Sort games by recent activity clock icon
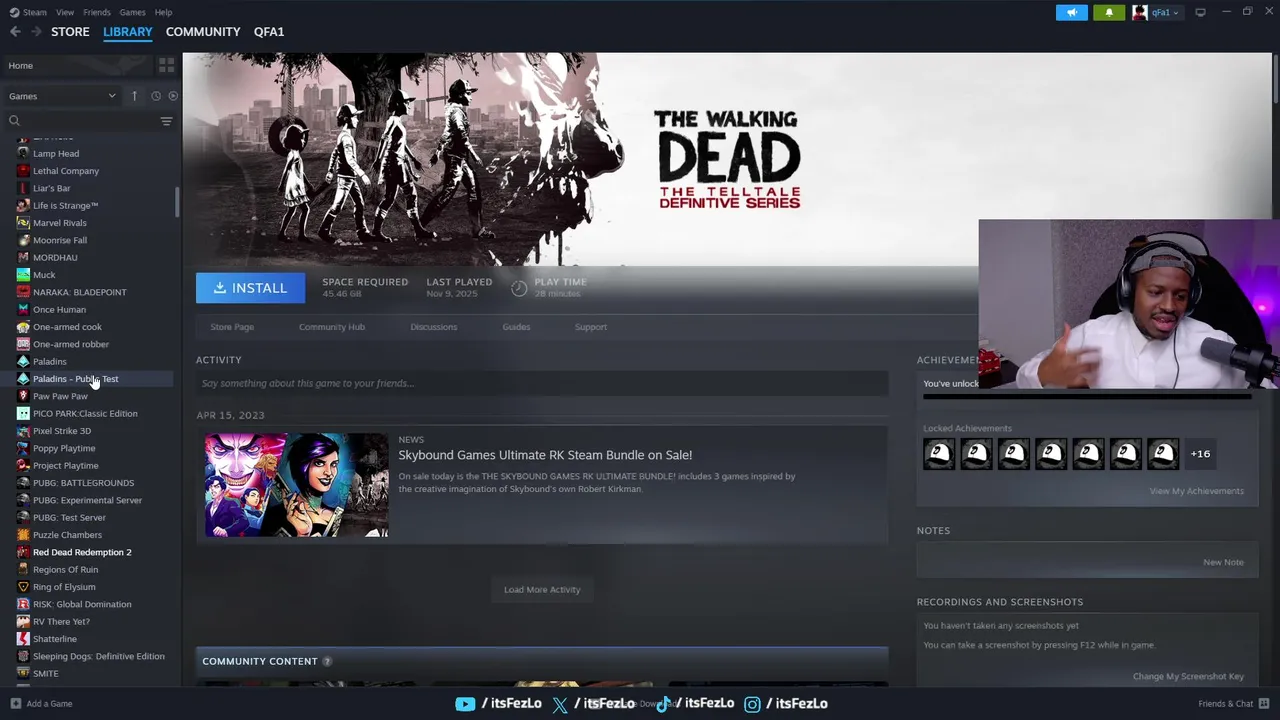The height and width of the screenshot is (720, 1280). (x=156, y=96)
